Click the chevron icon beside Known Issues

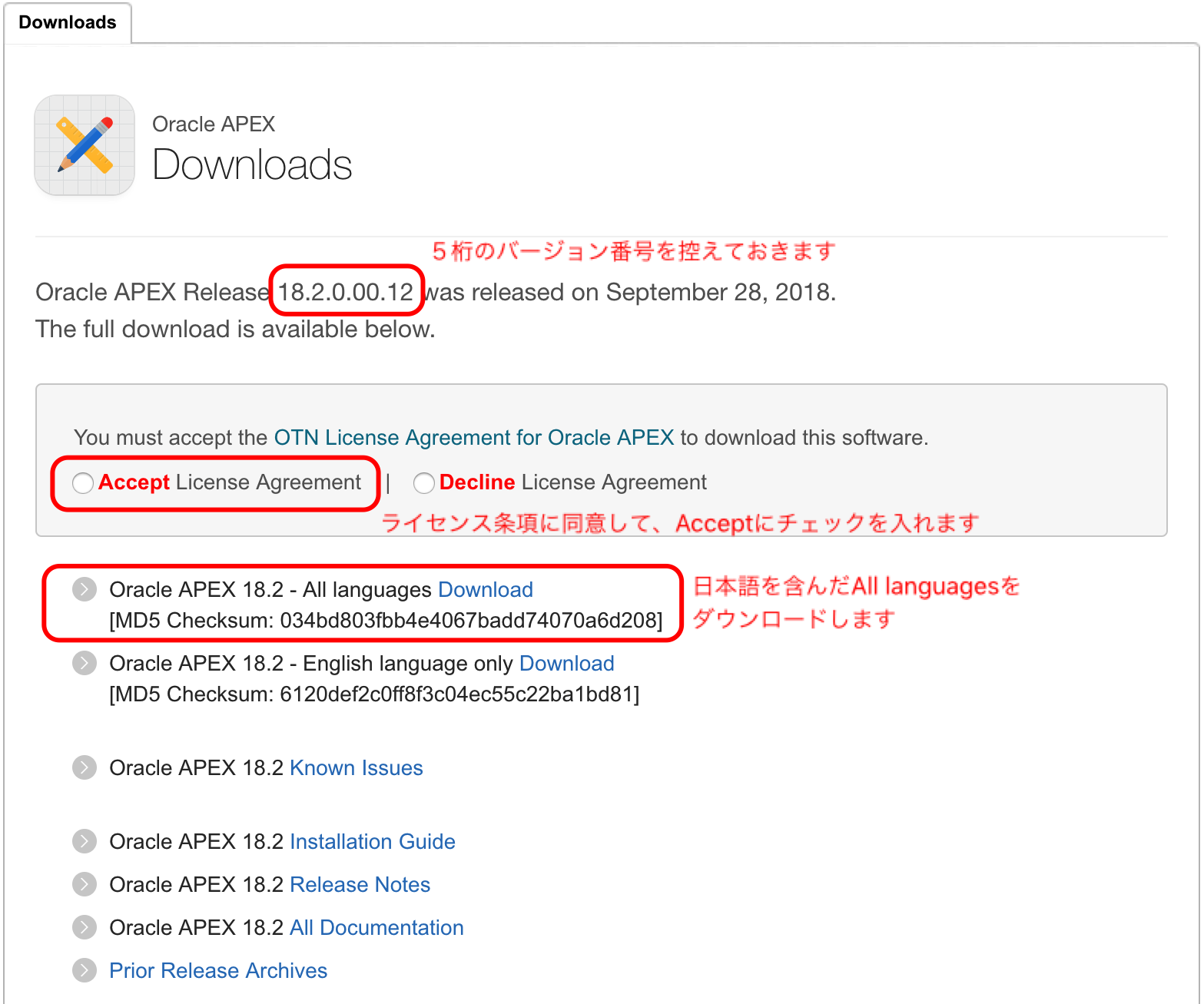(x=85, y=767)
